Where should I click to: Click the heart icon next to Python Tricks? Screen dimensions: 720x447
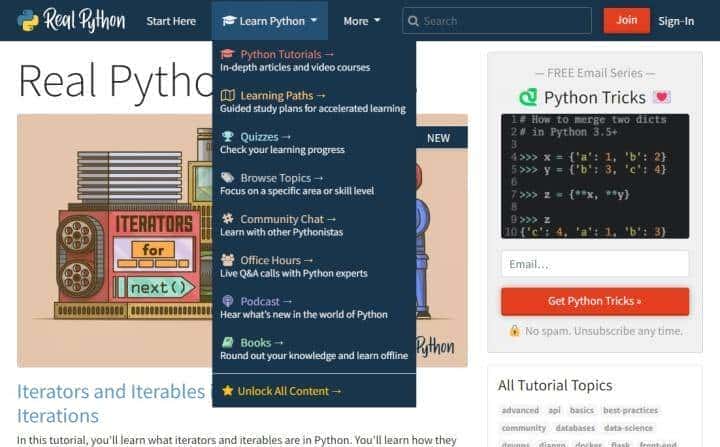(662, 97)
